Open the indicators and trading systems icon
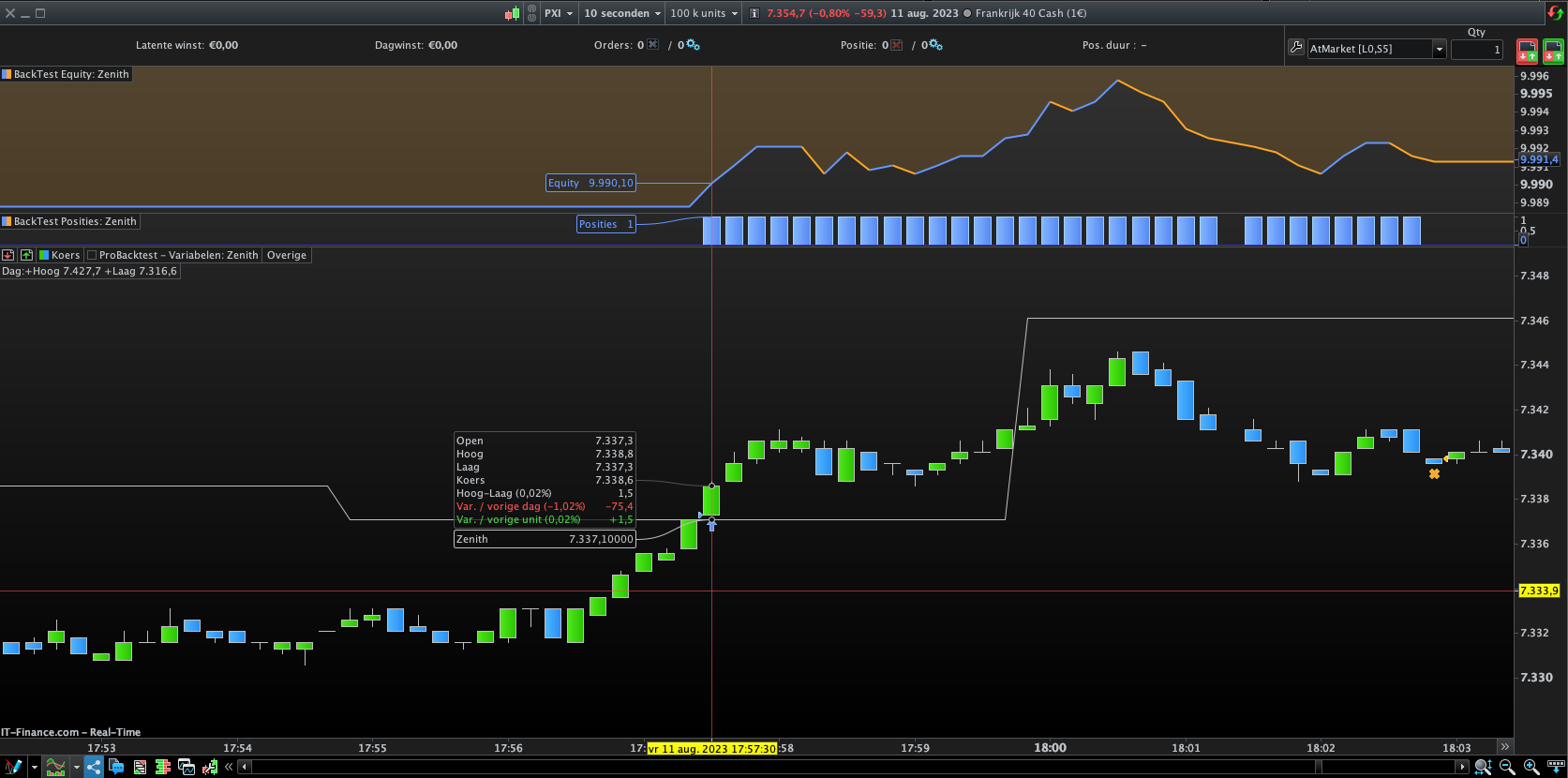The height and width of the screenshot is (778, 1568). tap(55, 767)
